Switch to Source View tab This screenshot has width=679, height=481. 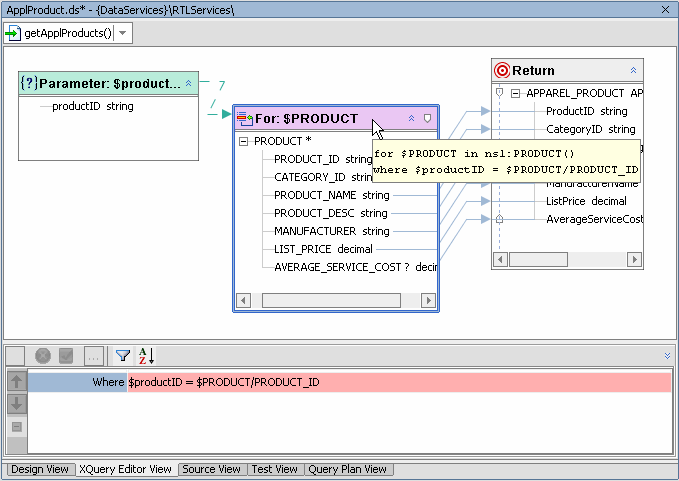(x=211, y=469)
